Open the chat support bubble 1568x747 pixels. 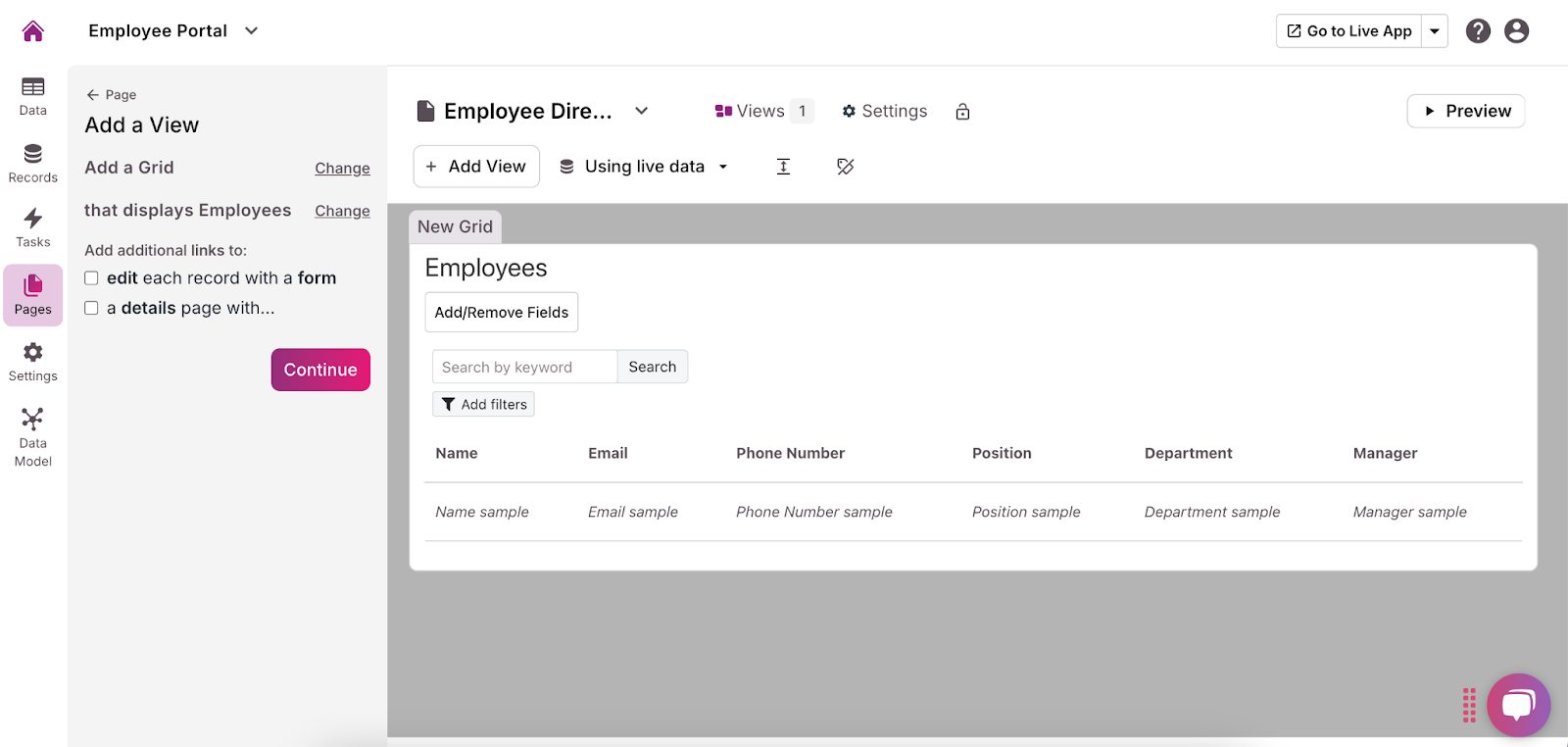[x=1518, y=704]
